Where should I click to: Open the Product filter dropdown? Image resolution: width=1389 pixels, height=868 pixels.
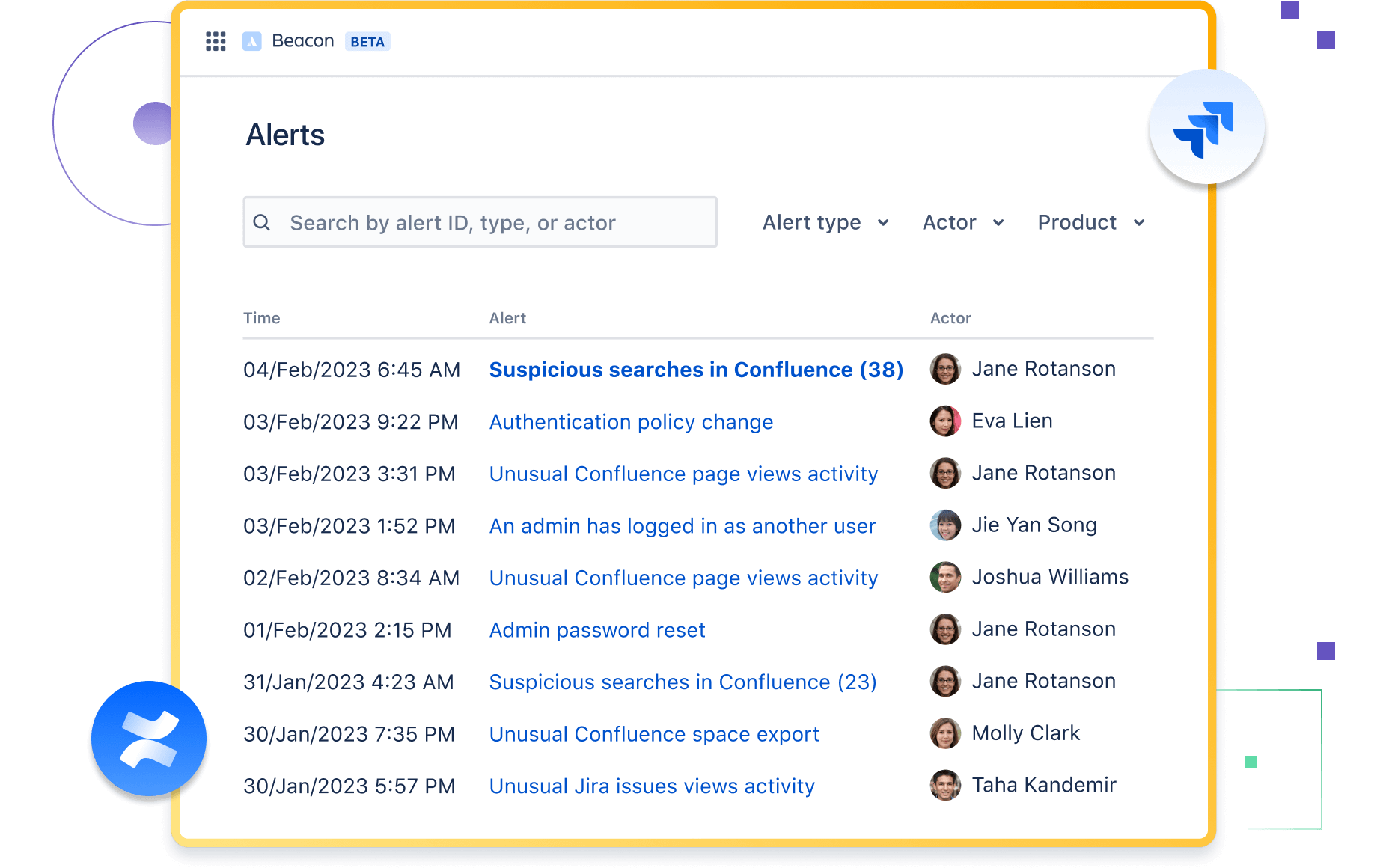(x=1090, y=222)
